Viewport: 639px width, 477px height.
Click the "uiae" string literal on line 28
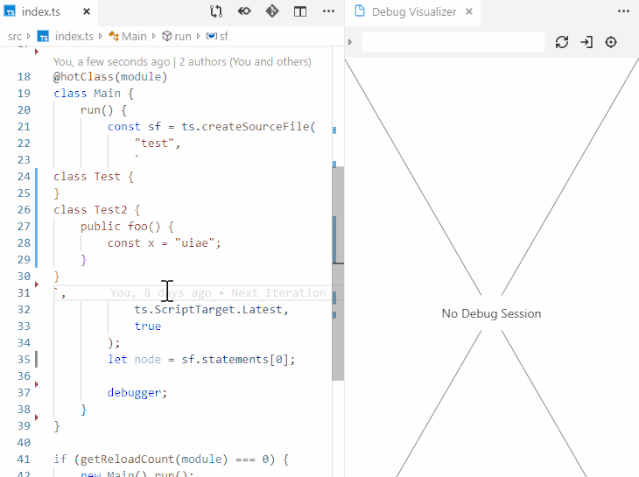[x=194, y=243]
